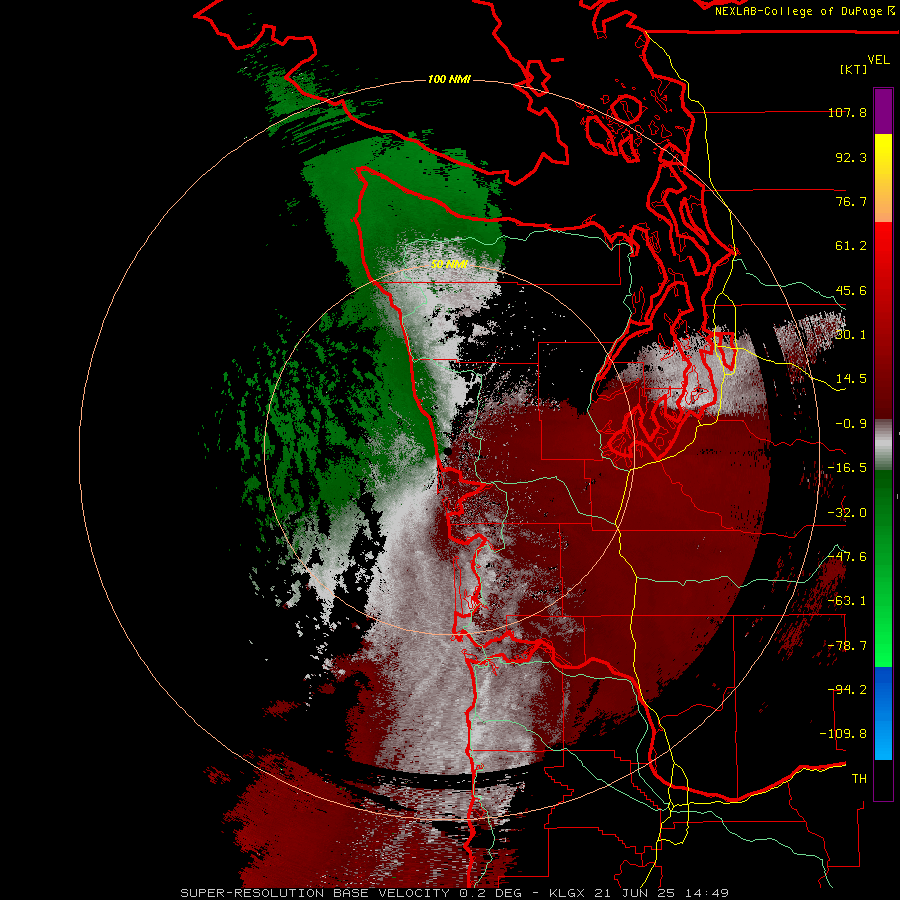The width and height of the screenshot is (900, 900).
Task: Click the 92.3 legend value
Action: click(x=851, y=157)
